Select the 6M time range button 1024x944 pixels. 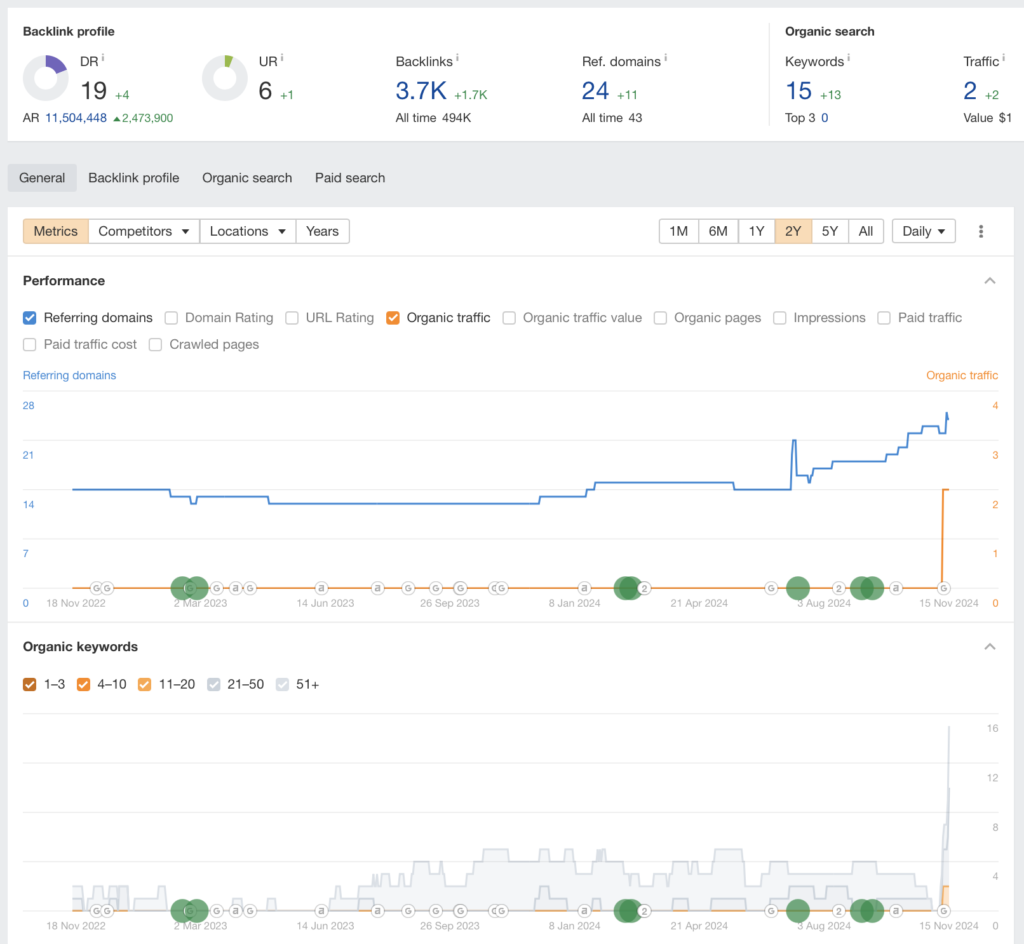tap(717, 231)
